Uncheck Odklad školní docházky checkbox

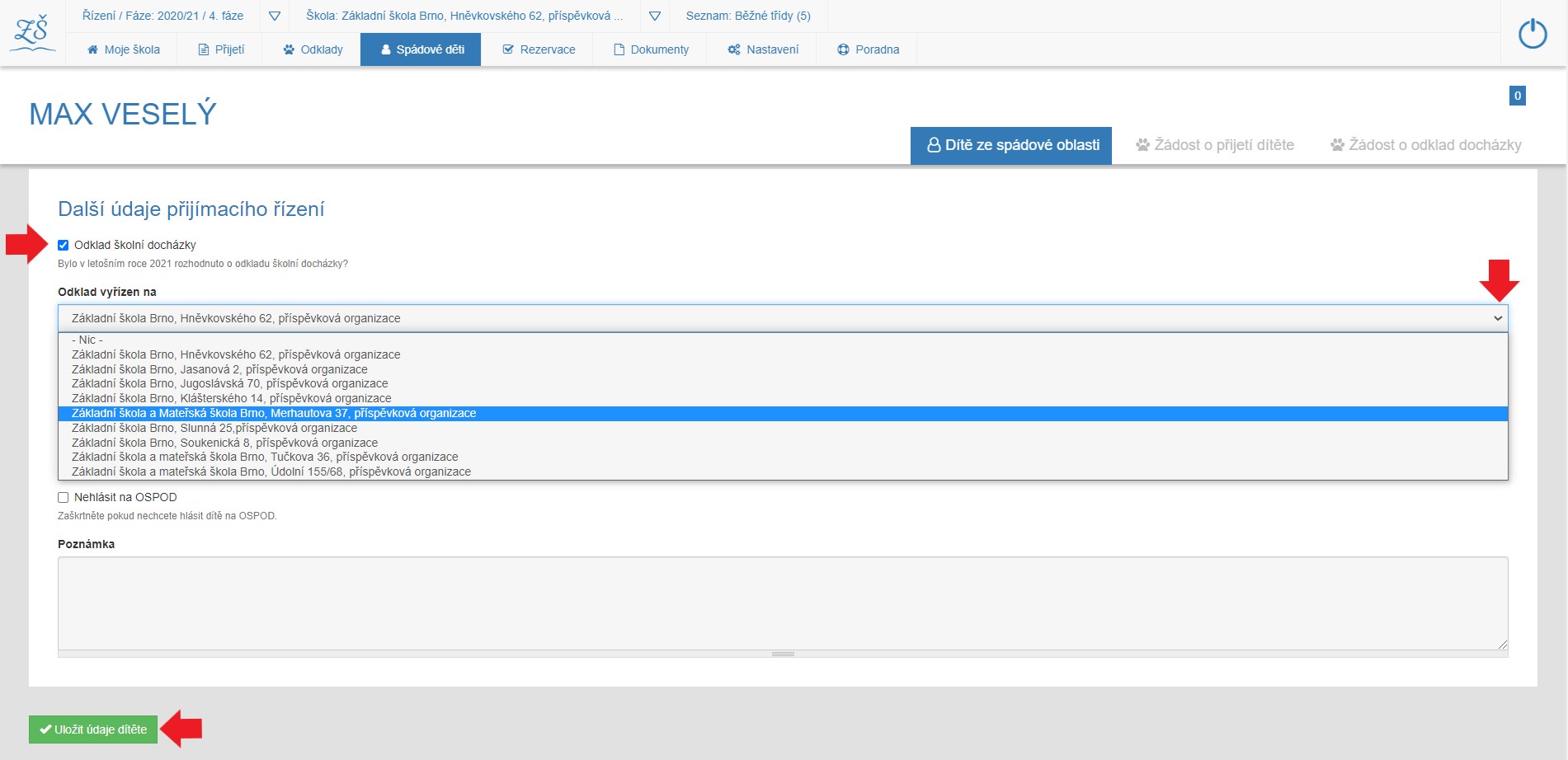coord(64,245)
